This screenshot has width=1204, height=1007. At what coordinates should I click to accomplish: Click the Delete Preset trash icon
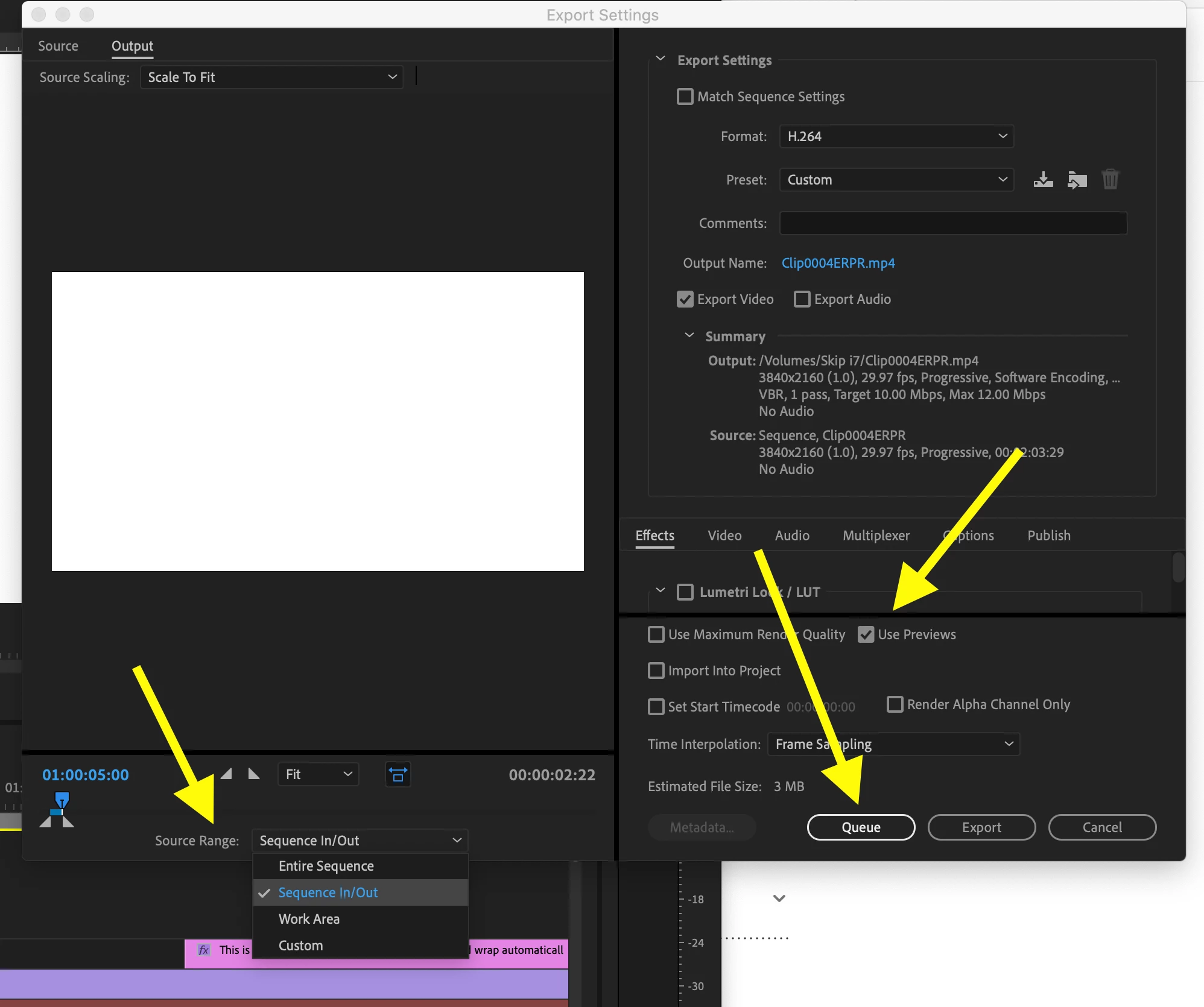click(1110, 180)
